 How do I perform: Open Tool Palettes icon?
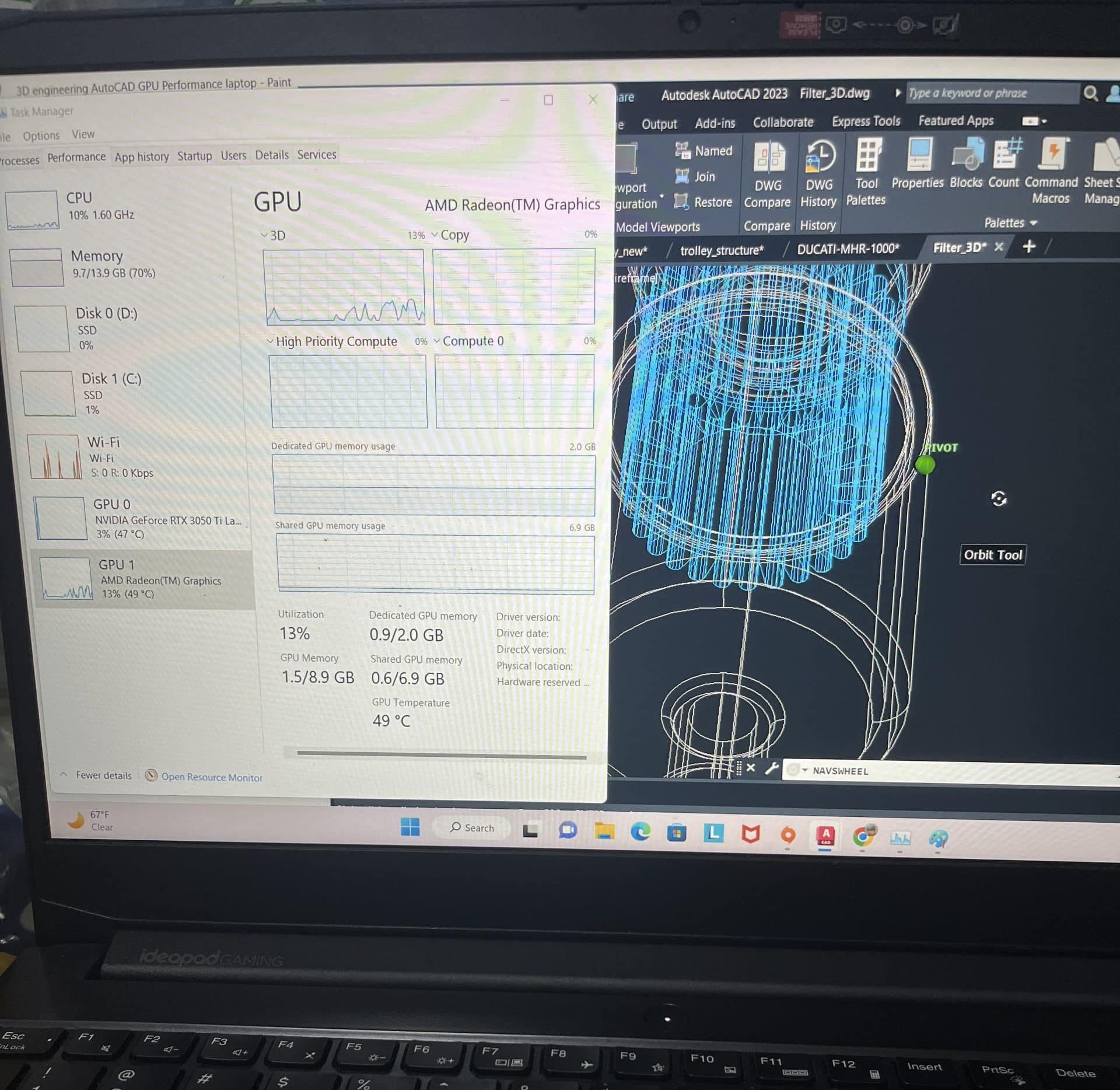pyautogui.click(x=868, y=155)
